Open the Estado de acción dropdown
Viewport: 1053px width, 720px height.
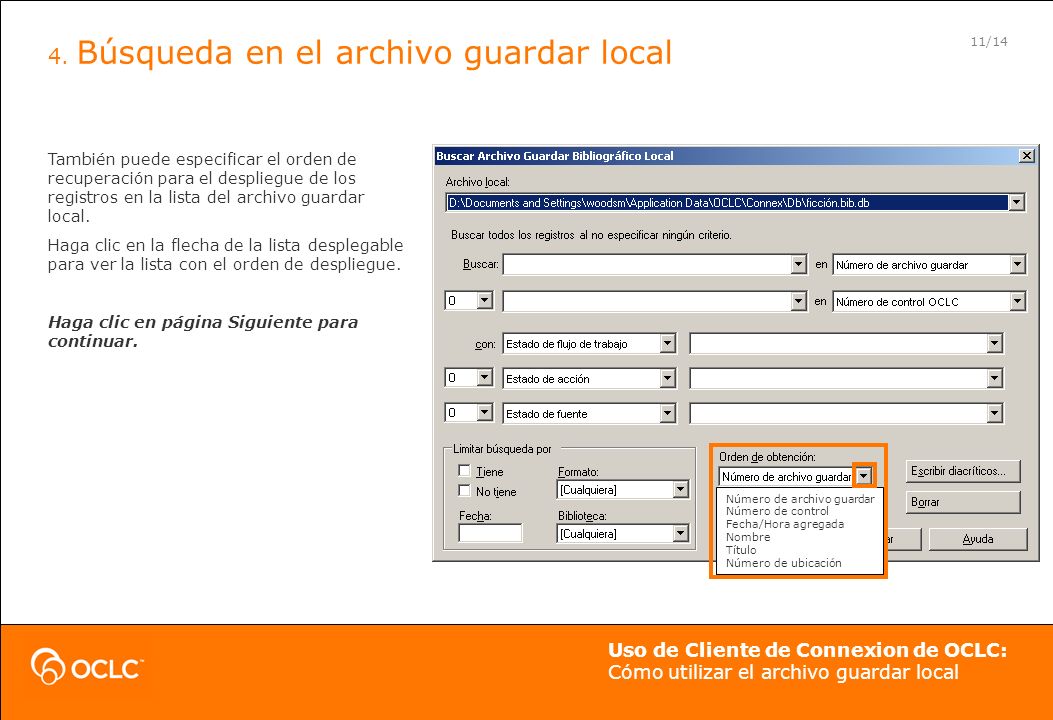pyautogui.click(x=667, y=379)
